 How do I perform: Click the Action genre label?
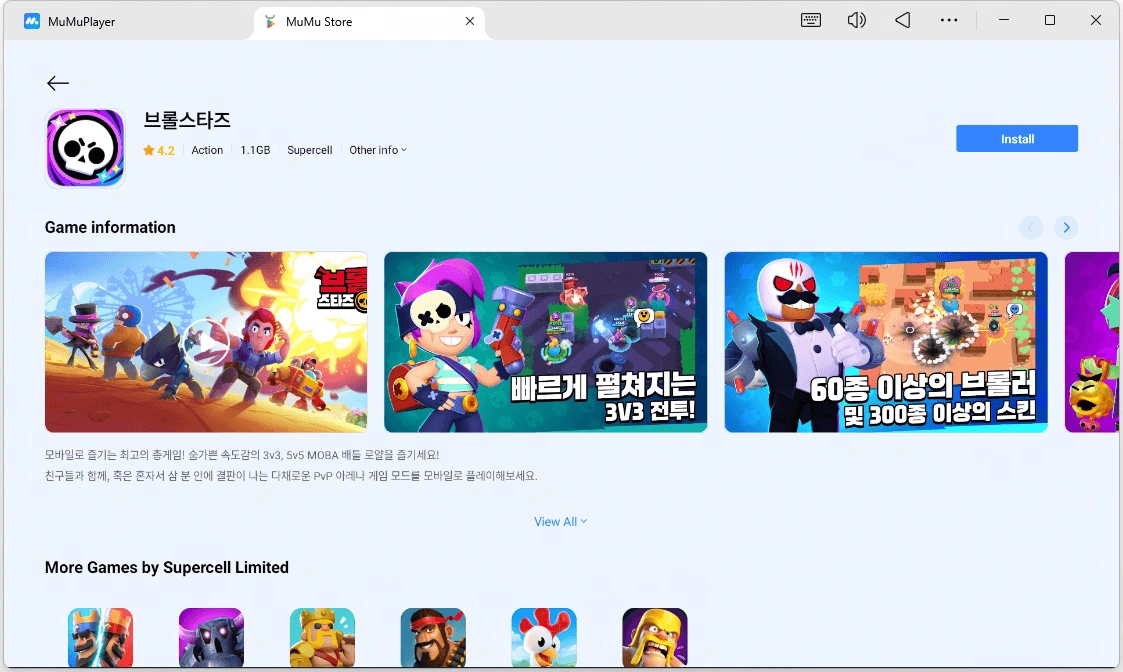(x=207, y=150)
